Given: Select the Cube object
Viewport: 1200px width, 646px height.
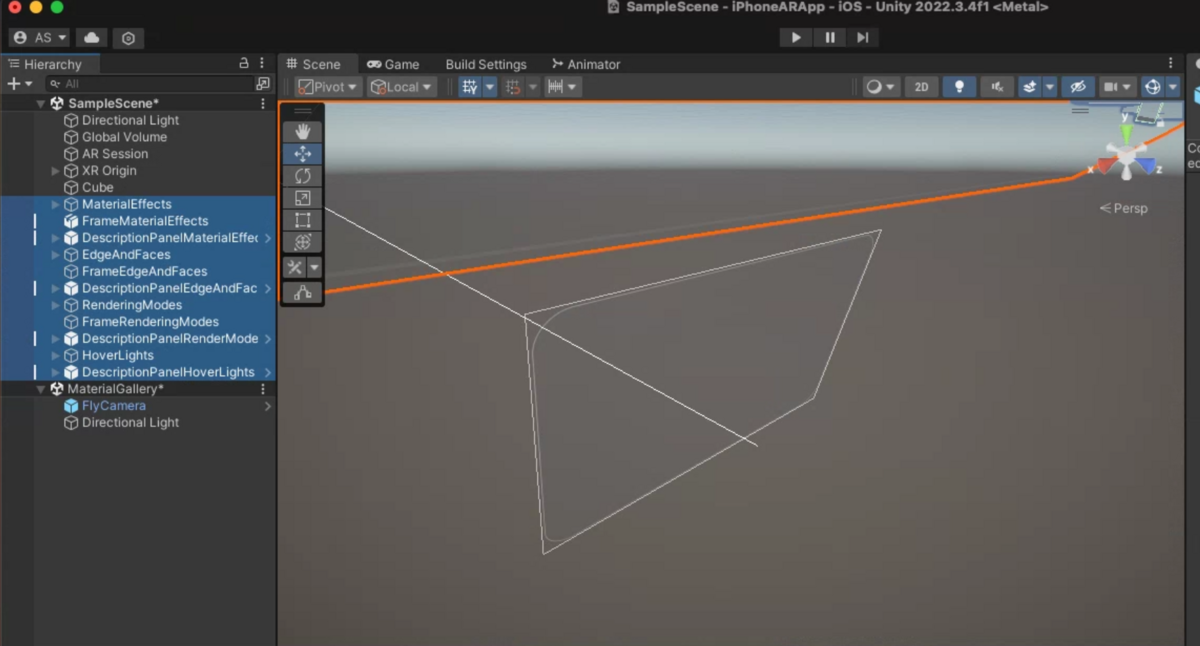Looking at the screenshot, I should point(97,187).
